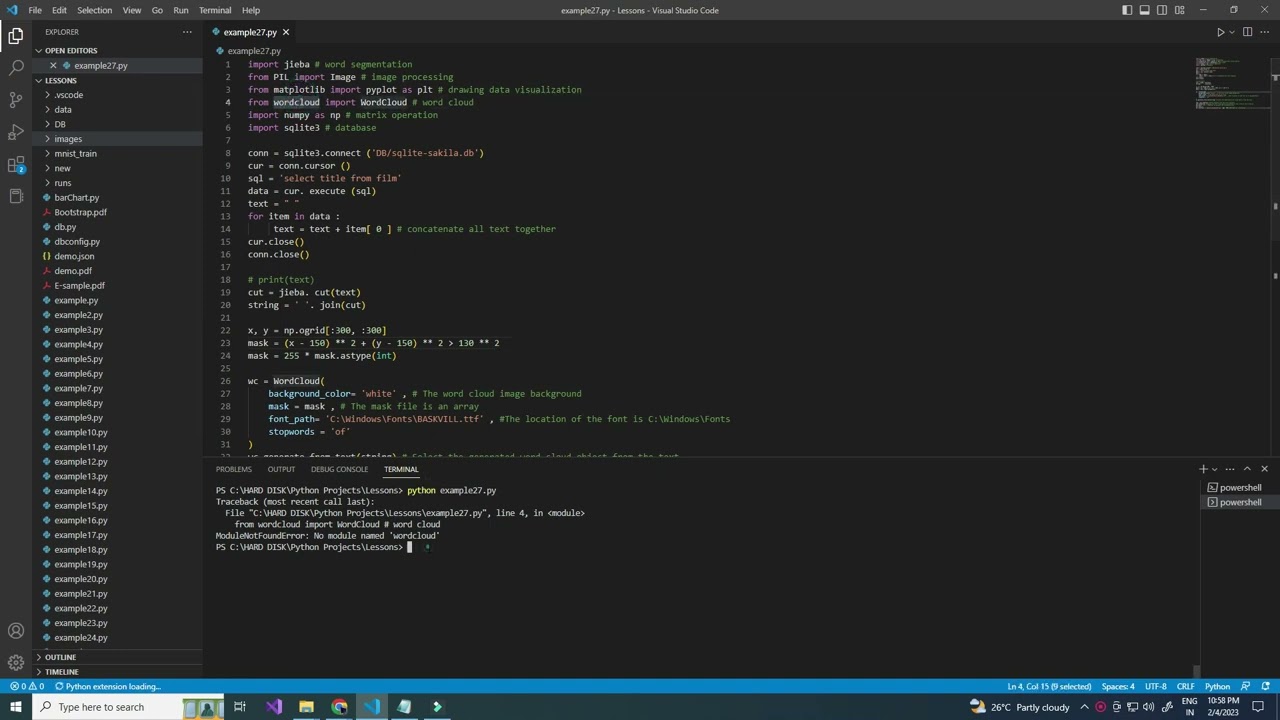The width and height of the screenshot is (1280, 720).
Task: Open the Terminal menu
Action: coord(215,10)
